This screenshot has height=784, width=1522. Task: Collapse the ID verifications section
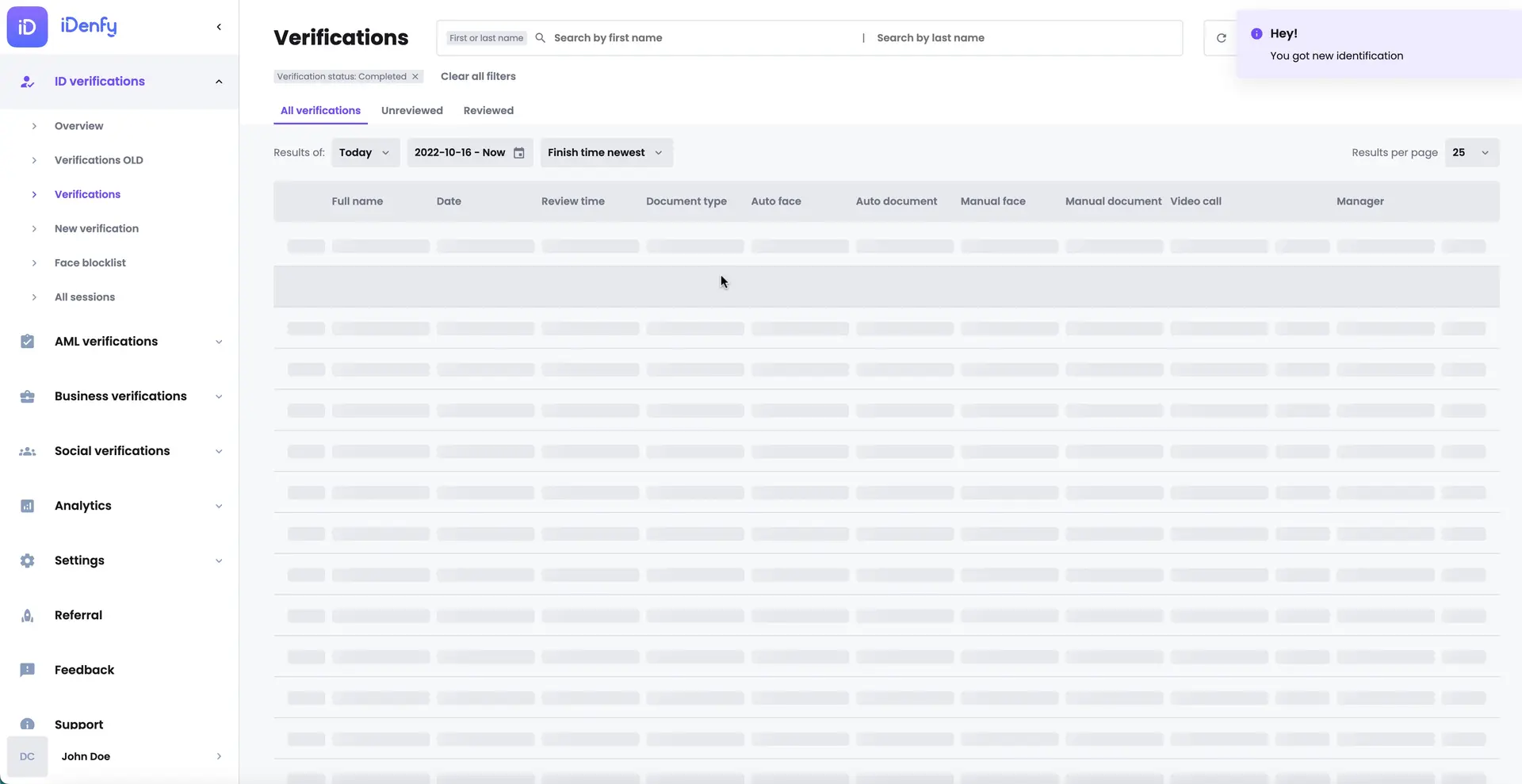[219, 82]
